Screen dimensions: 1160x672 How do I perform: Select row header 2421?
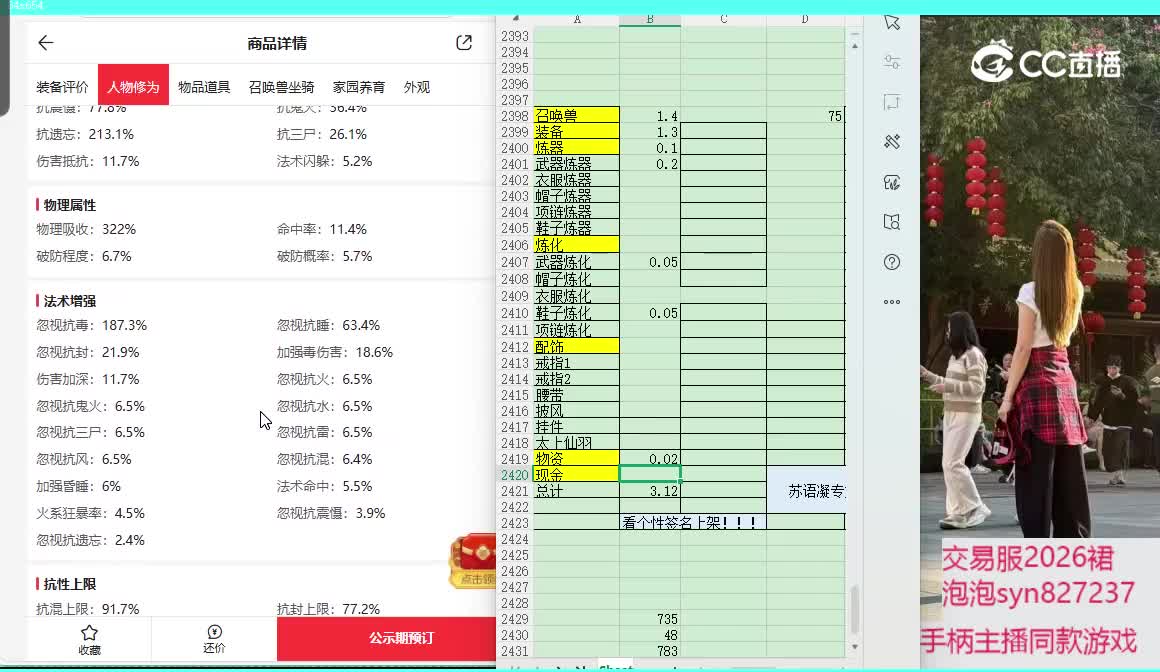(514, 491)
